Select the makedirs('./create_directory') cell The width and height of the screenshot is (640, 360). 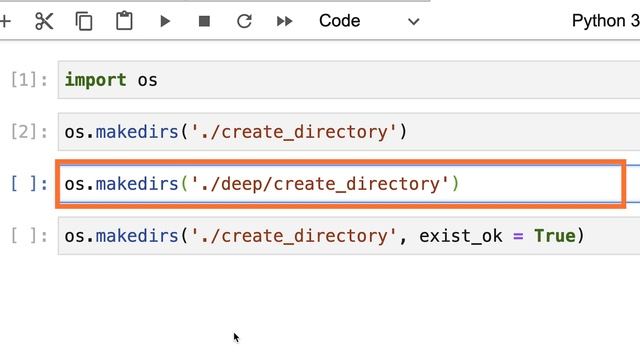[x=349, y=132]
